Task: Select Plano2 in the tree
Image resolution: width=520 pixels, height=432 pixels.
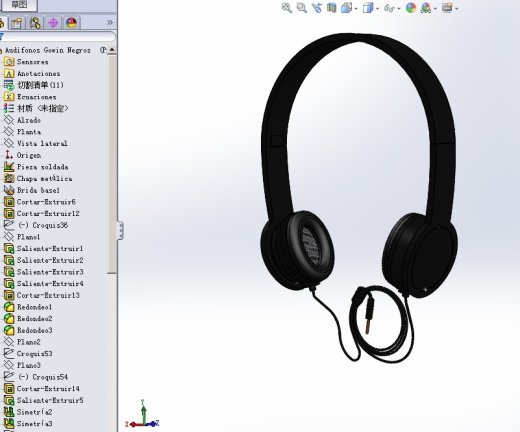Action: [28, 342]
